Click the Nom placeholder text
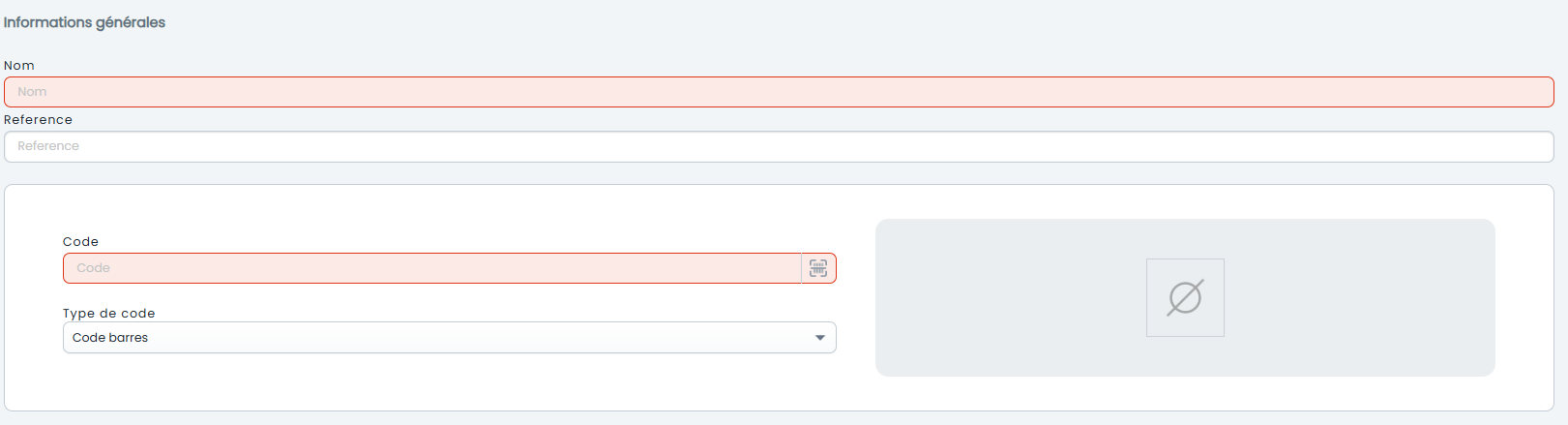The height and width of the screenshot is (425, 1568). click(x=32, y=92)
